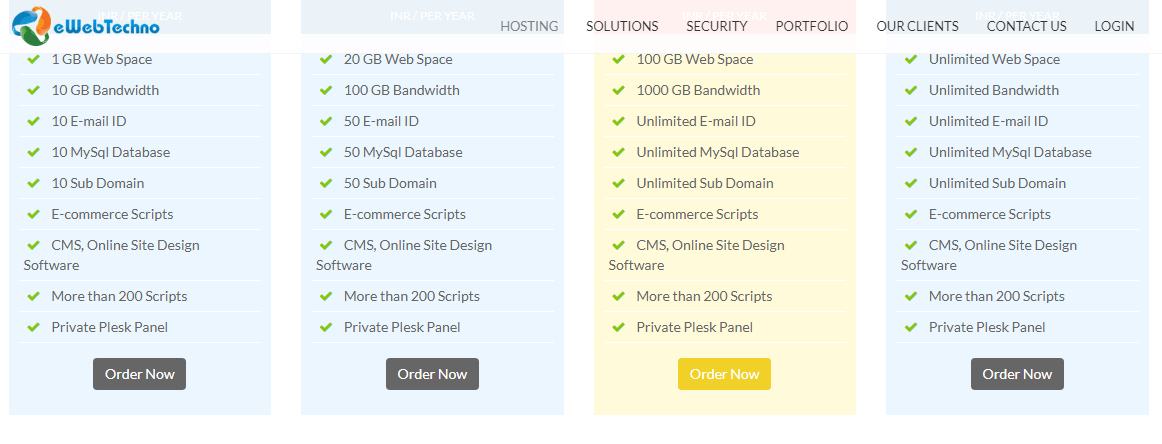
Task: Click the checkmark beside 20 GB Web Space
Action: (326, 59)
